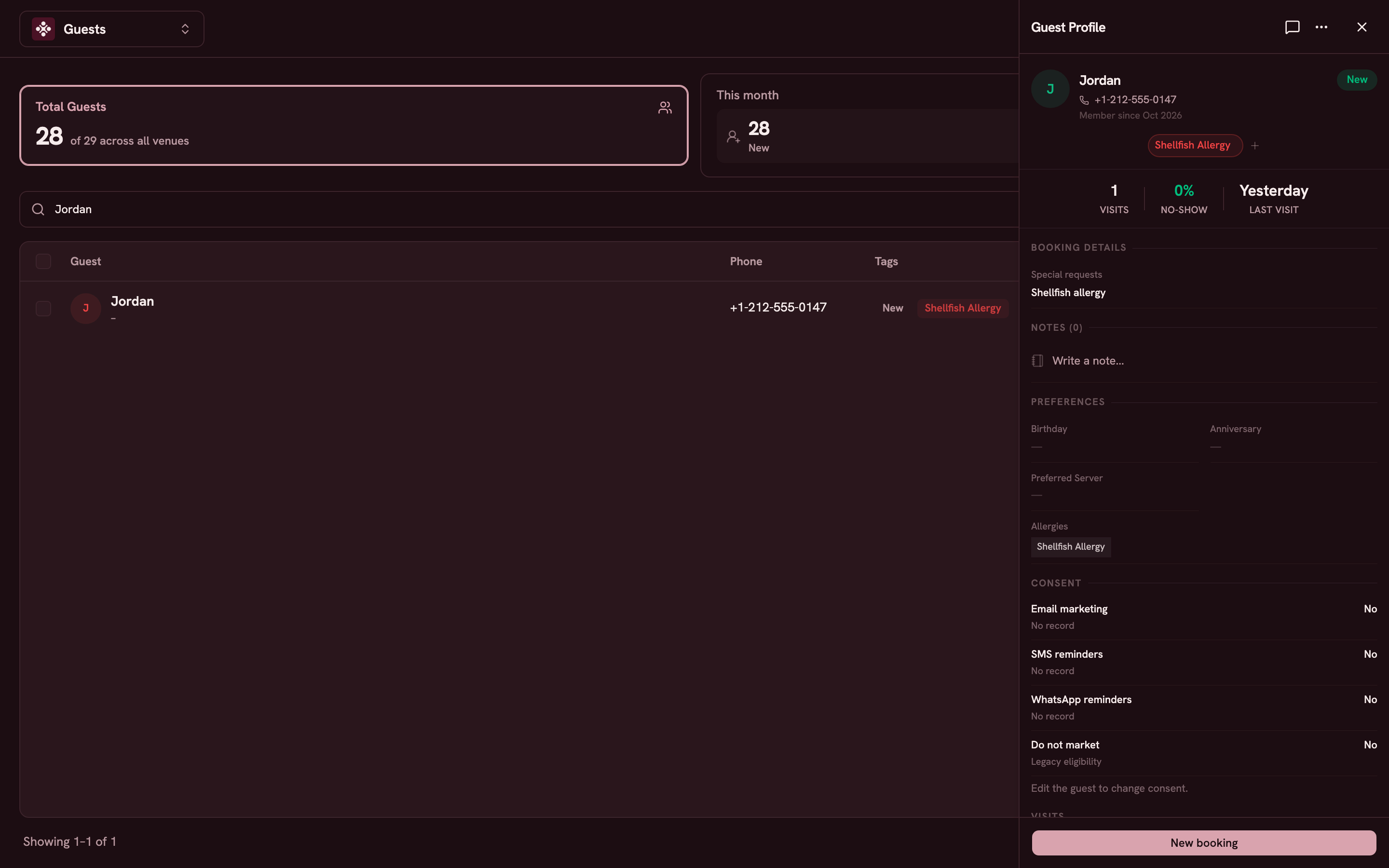
Task: Check the checkbox for Jordan's row
Action: click(x=43, y=308)
